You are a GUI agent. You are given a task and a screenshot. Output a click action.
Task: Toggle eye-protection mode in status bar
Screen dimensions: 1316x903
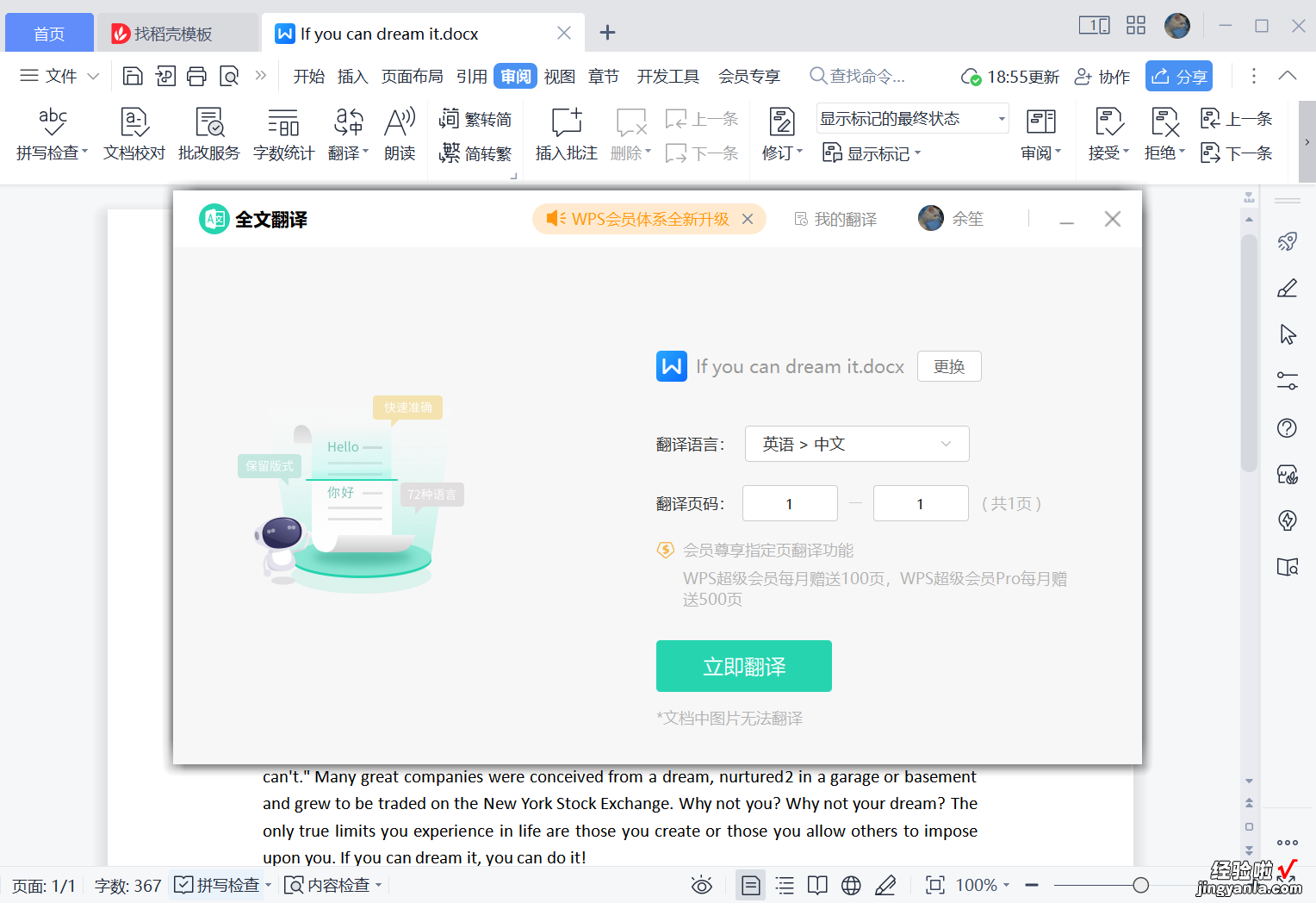tap(702, 885)
